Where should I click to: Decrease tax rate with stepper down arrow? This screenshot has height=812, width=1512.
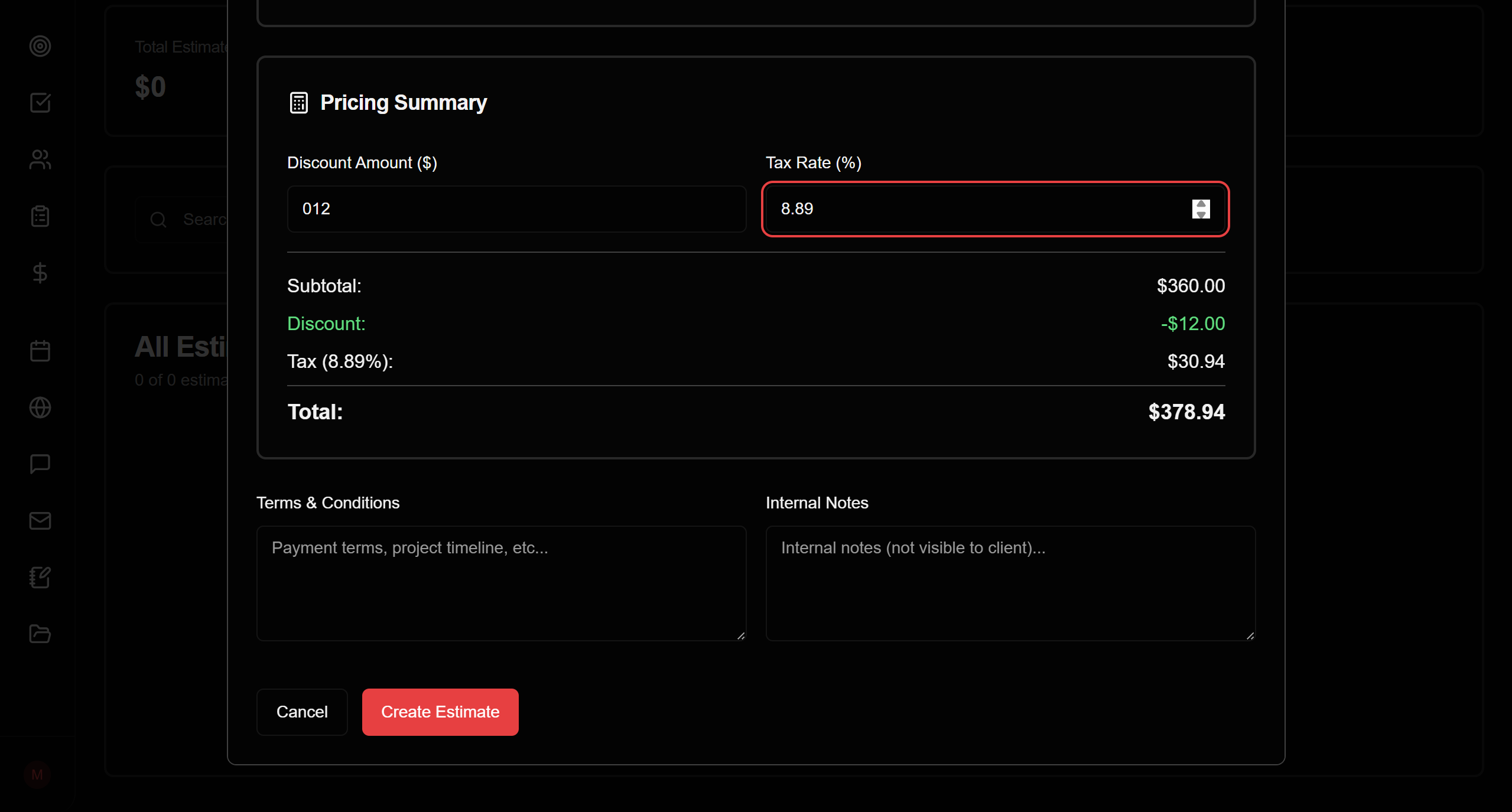(x=1201, y=214)
